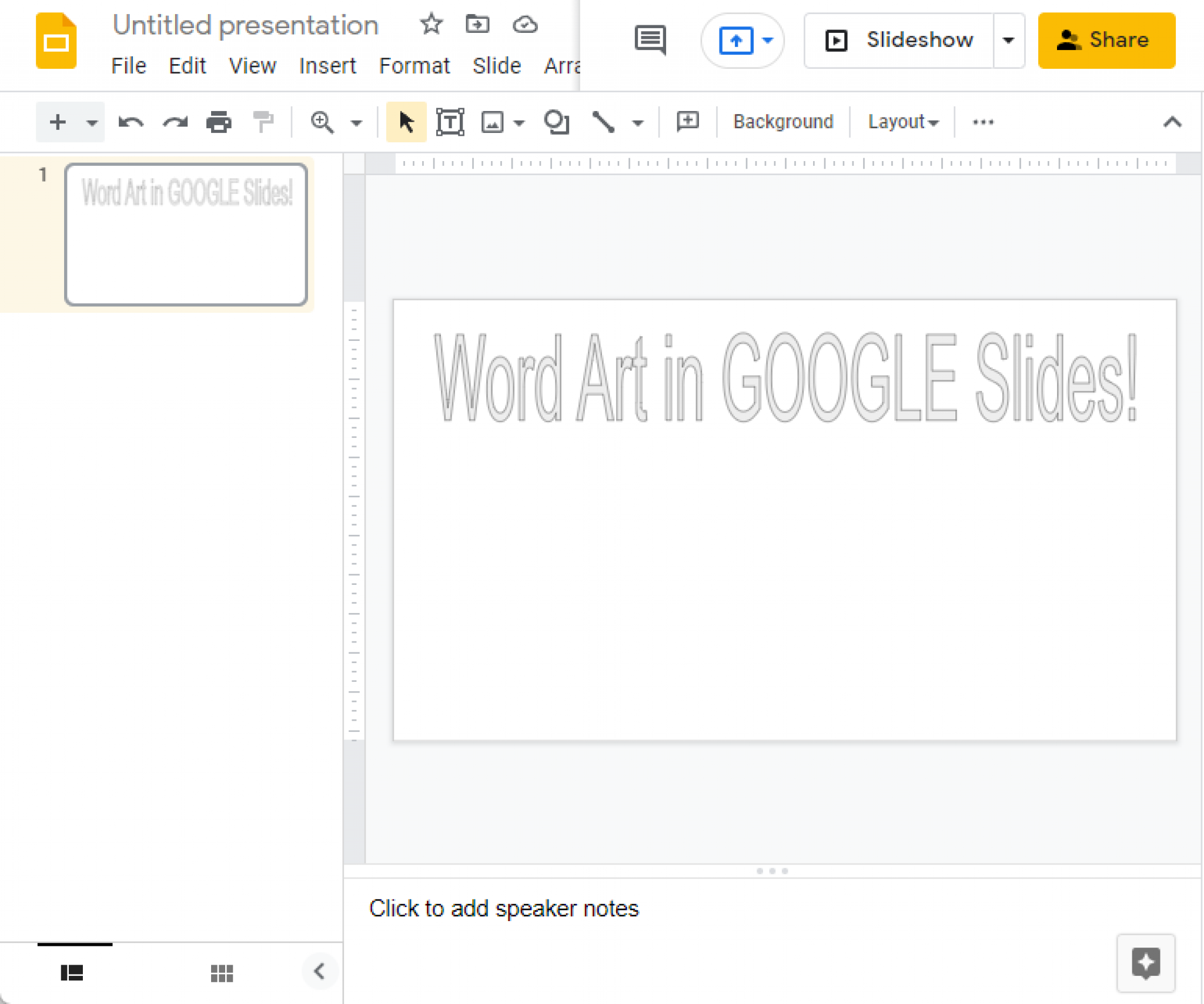Image resolution: width=1204 pixels, height=1004 pixels.
Task: Open the Explore button at bottom right
Action: (x=1146, y=963)
